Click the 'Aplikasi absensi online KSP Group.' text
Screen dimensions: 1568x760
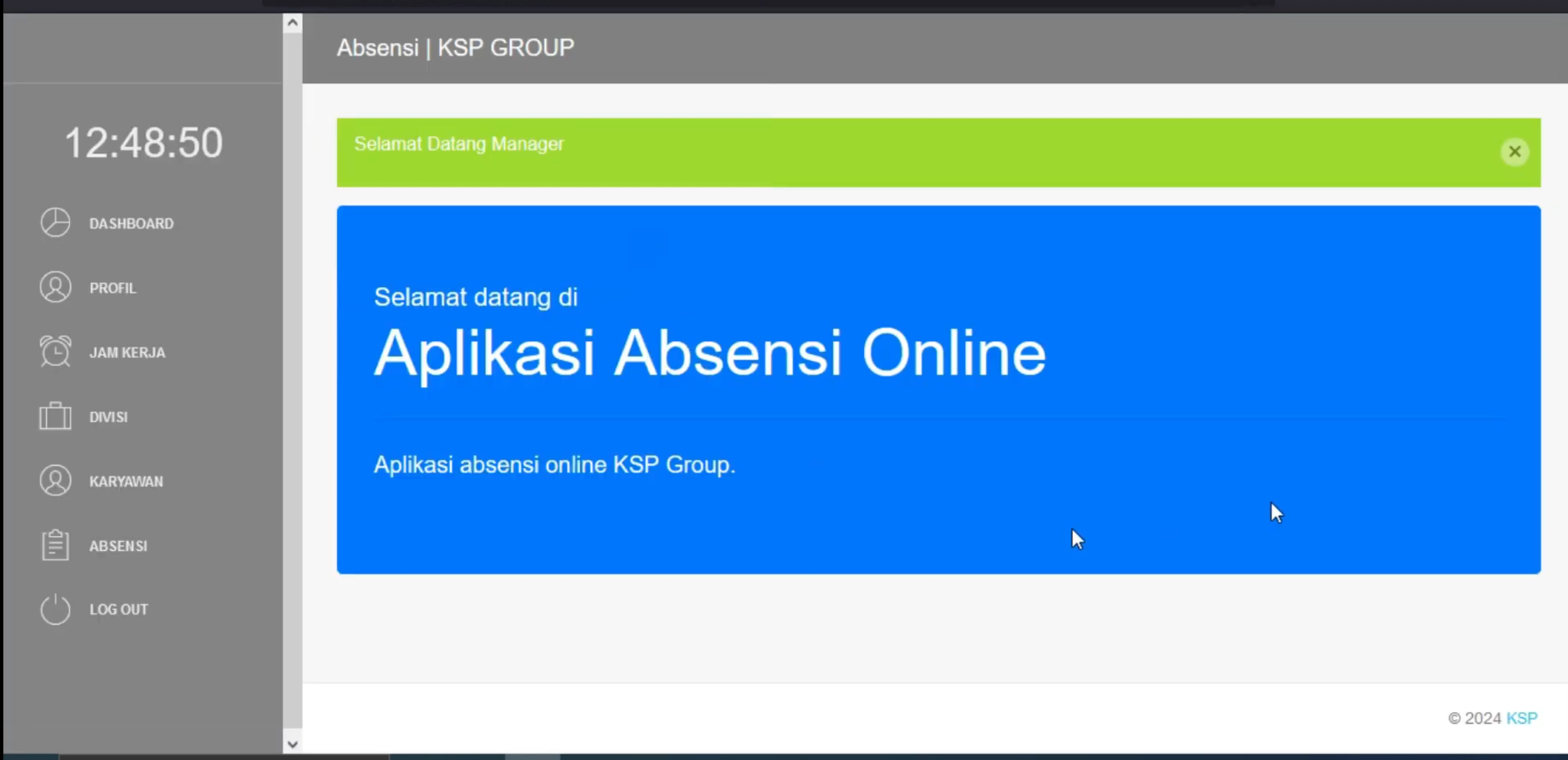[554, 464]
